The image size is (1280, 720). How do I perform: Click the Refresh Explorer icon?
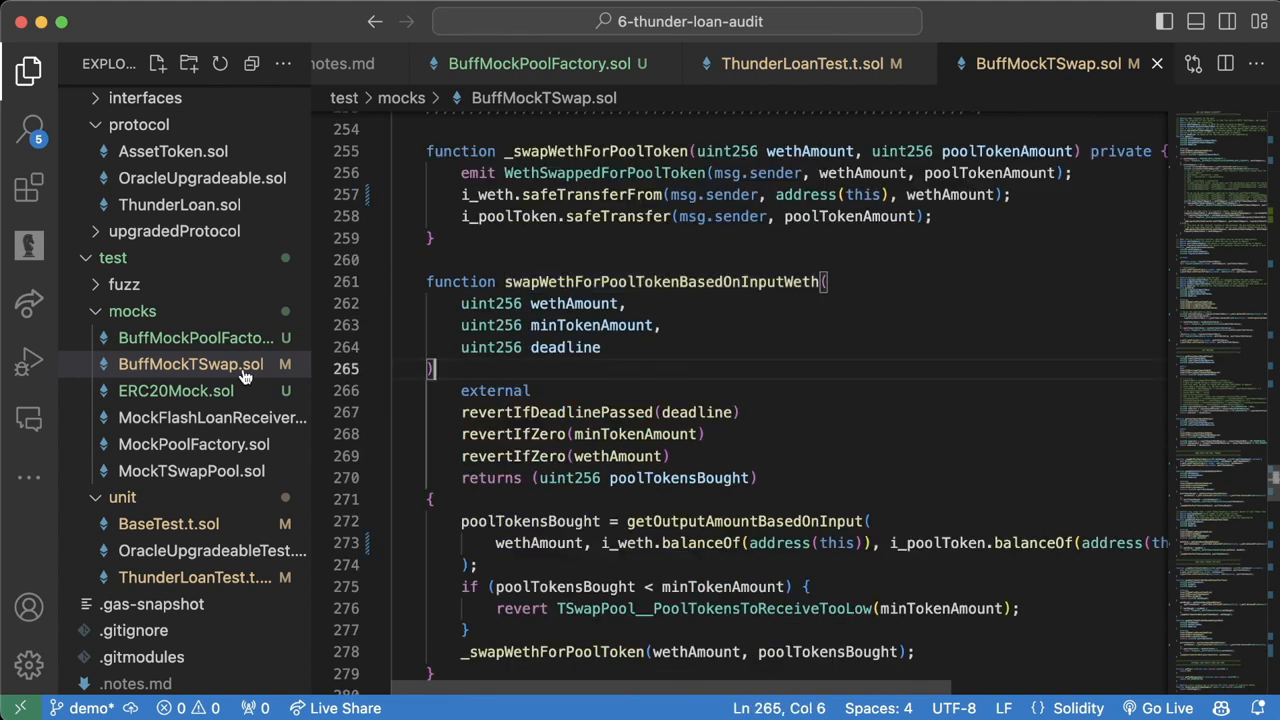coord(220,64)
